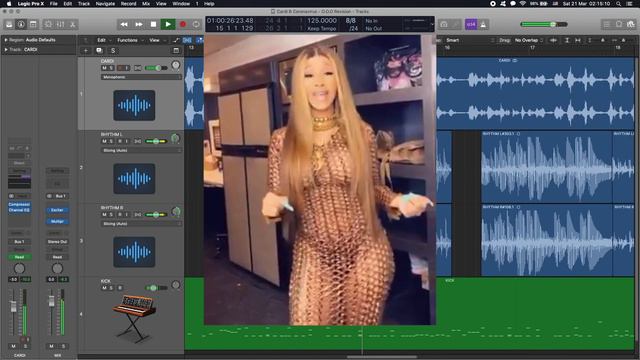The image size is (640, 360).
Task: Click the Global Tracks button in track header
Action: (x=176, y=51)
